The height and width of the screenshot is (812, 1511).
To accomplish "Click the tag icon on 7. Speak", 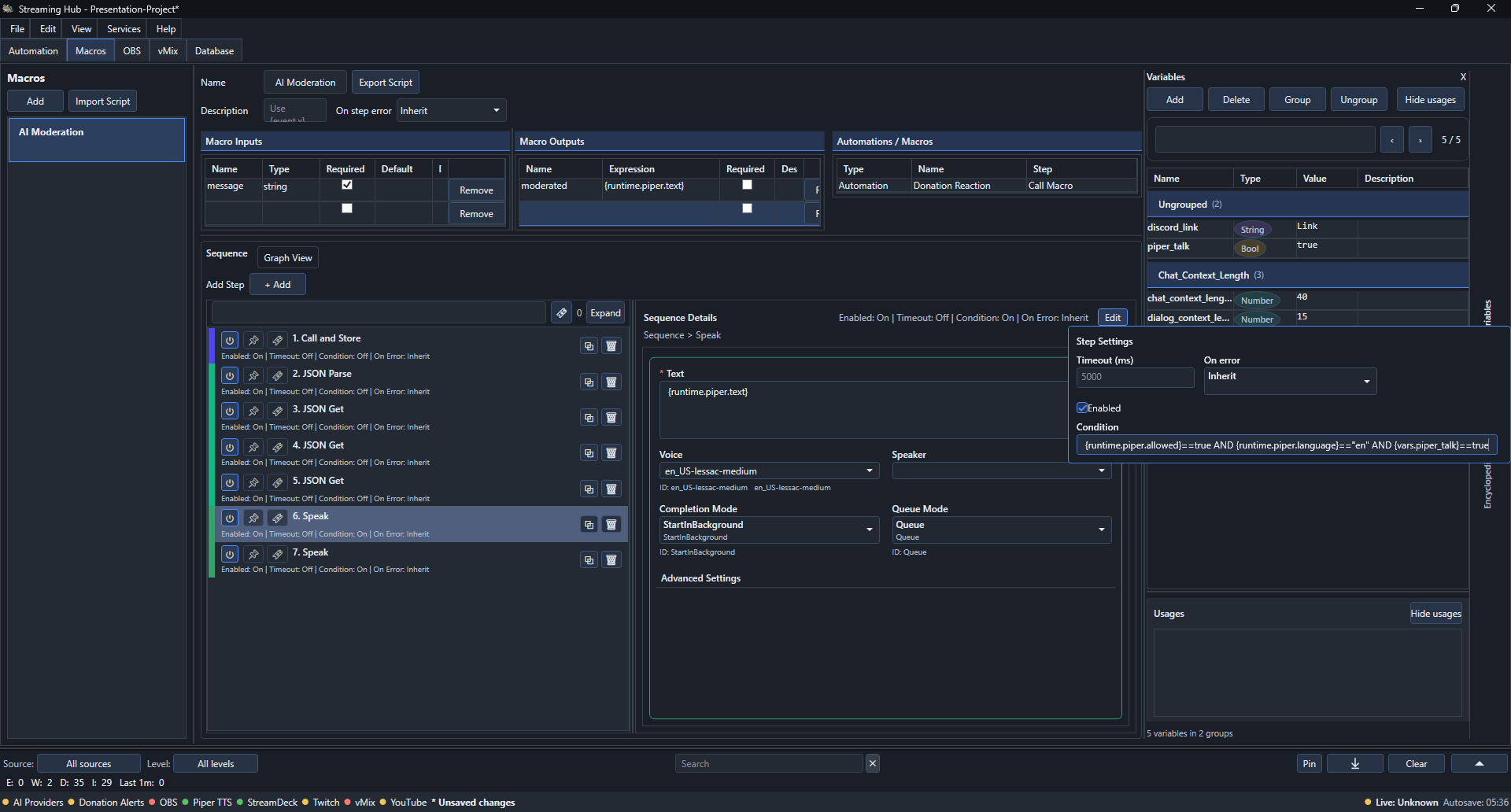I will pos(277,554).
